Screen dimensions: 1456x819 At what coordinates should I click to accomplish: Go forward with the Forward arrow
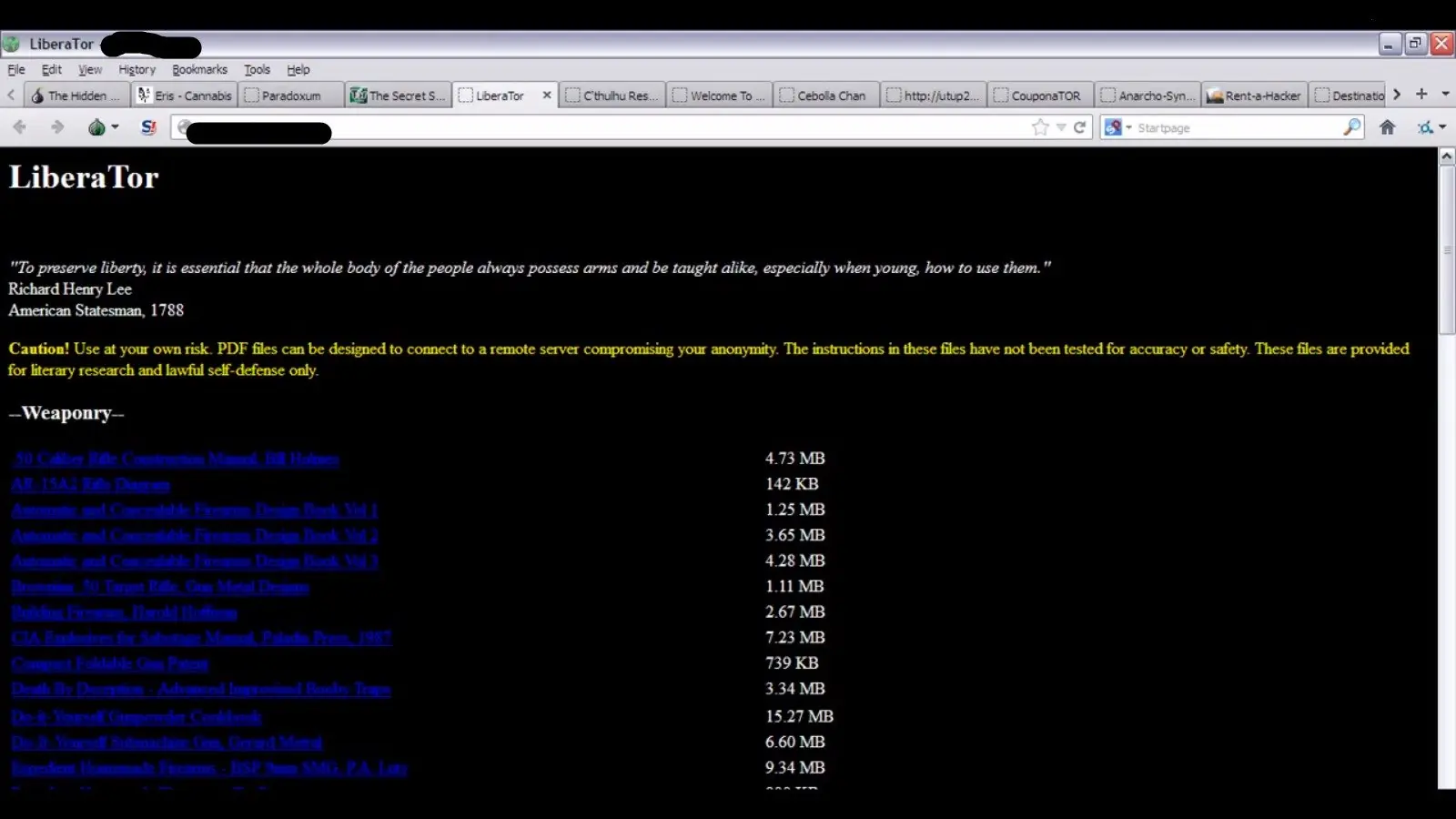pos(57,127)
